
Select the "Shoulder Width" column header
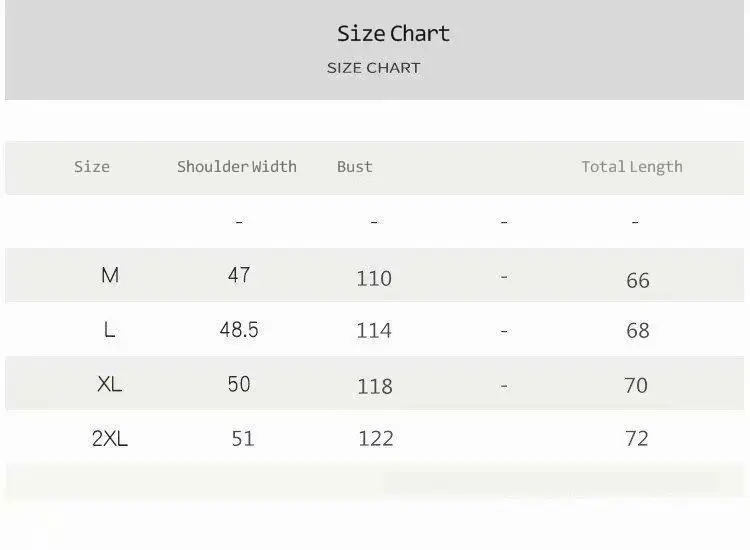click(x=237, y=167)
